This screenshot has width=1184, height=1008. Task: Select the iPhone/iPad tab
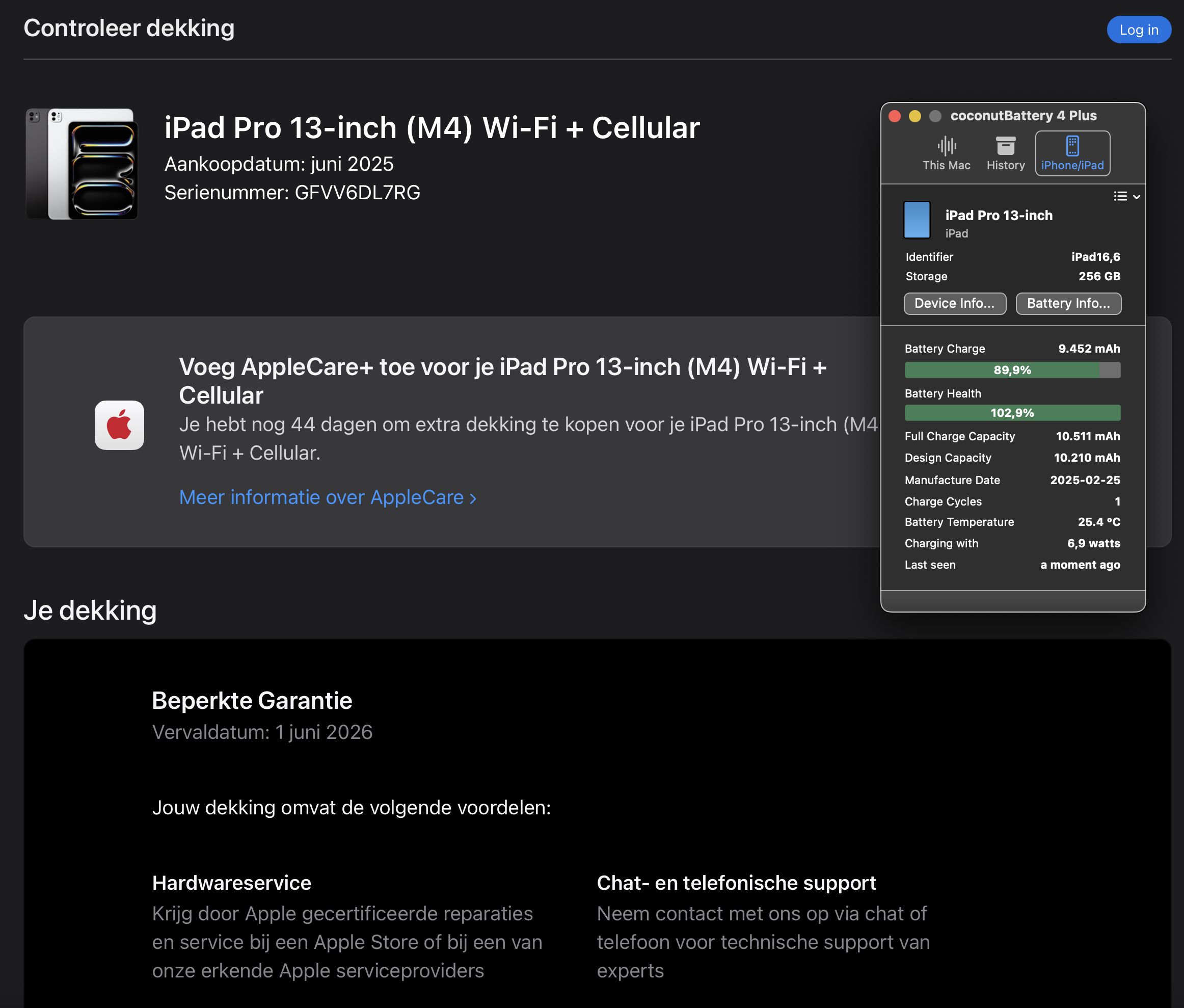(1072, 154)
